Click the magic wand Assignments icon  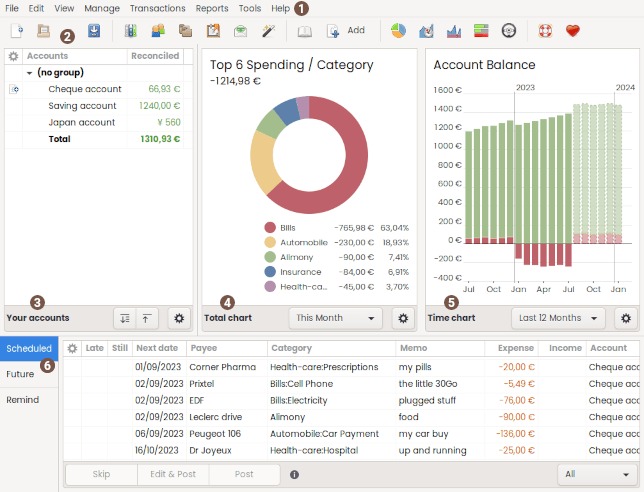268,31
